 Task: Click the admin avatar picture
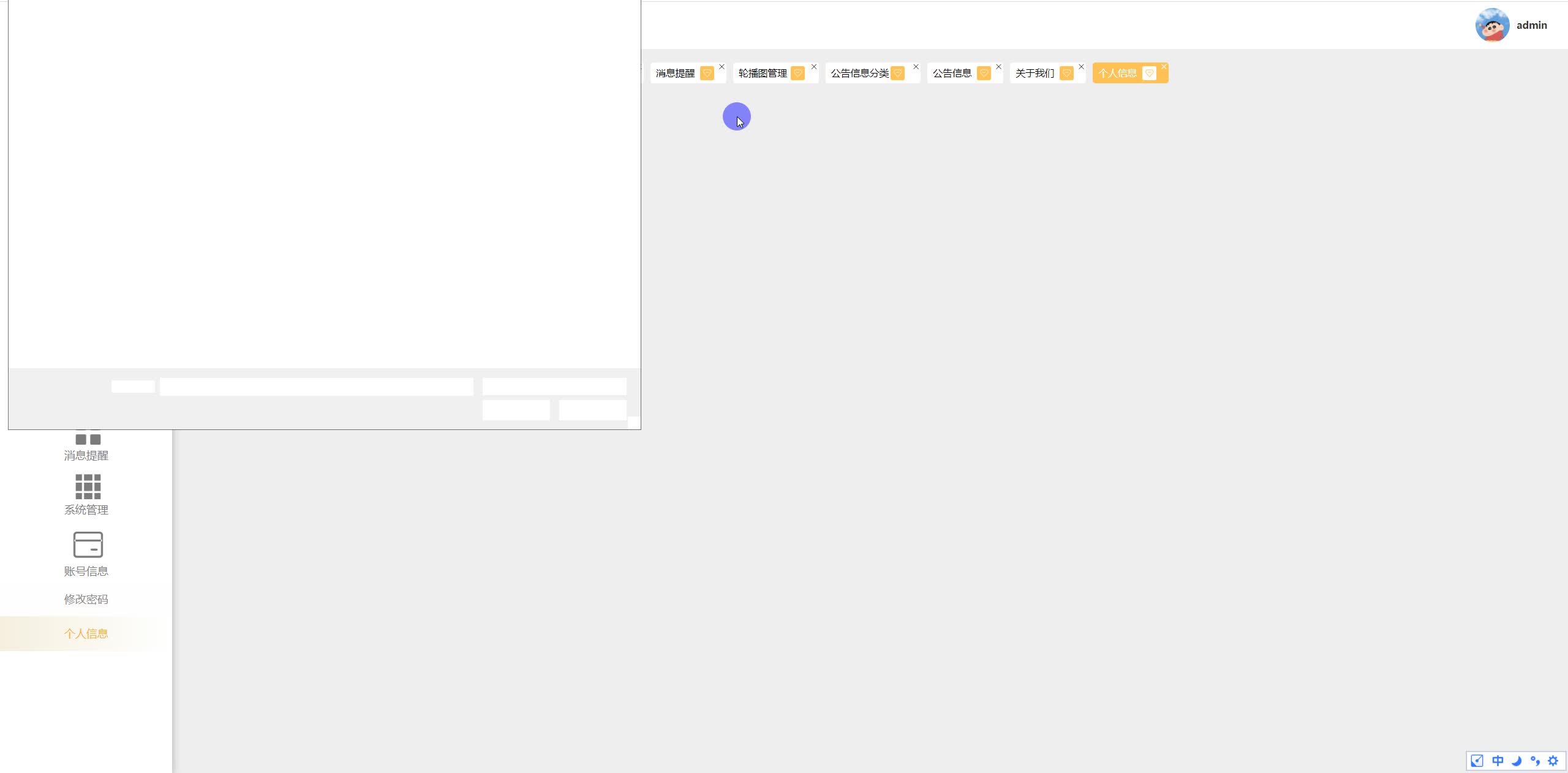pos(1492,25)
